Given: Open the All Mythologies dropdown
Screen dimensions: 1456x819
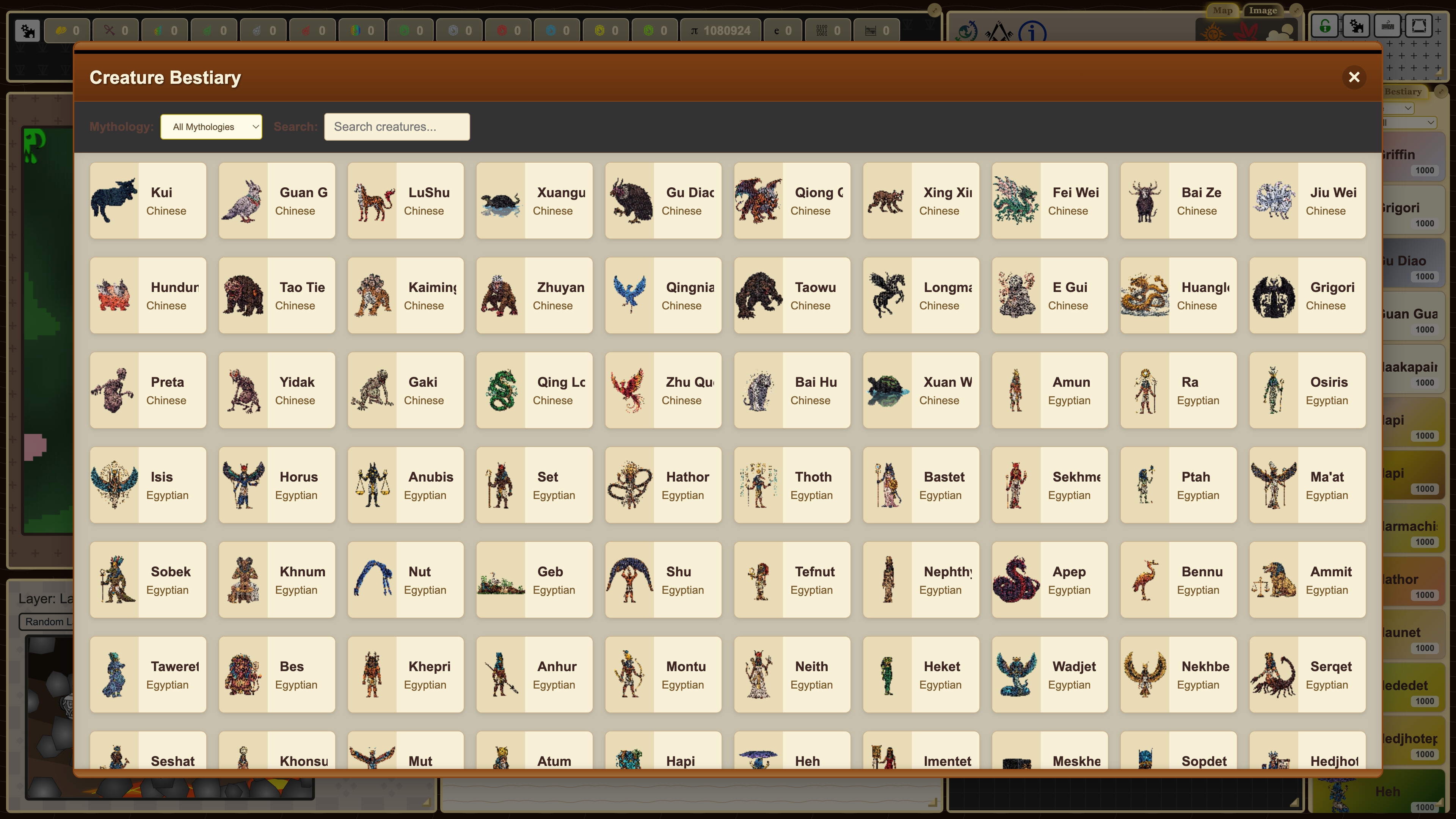Looking at the screenshot, I should pyautogui.click(x=212, y=127).
